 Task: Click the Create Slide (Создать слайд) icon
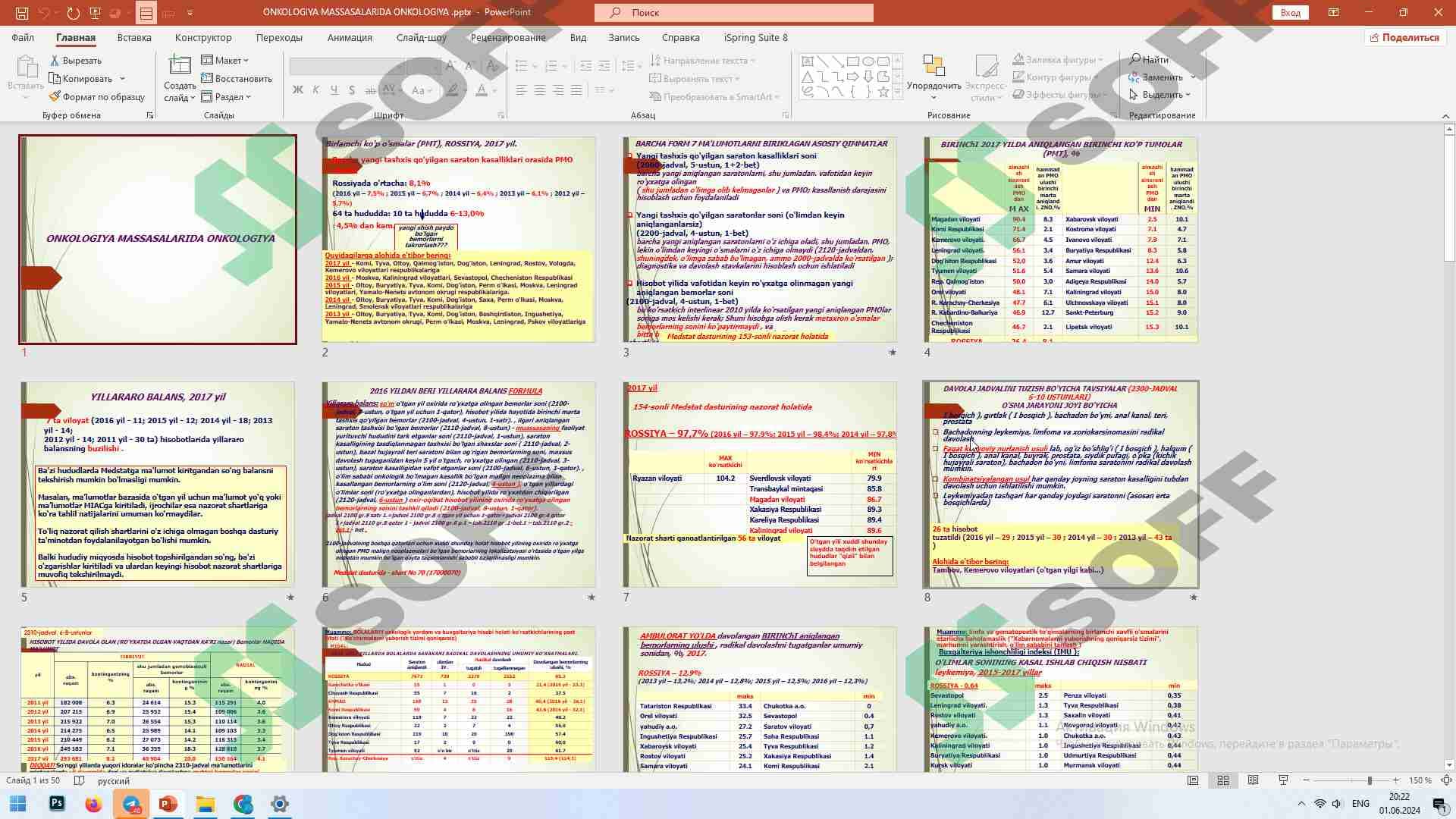point(180,66)
